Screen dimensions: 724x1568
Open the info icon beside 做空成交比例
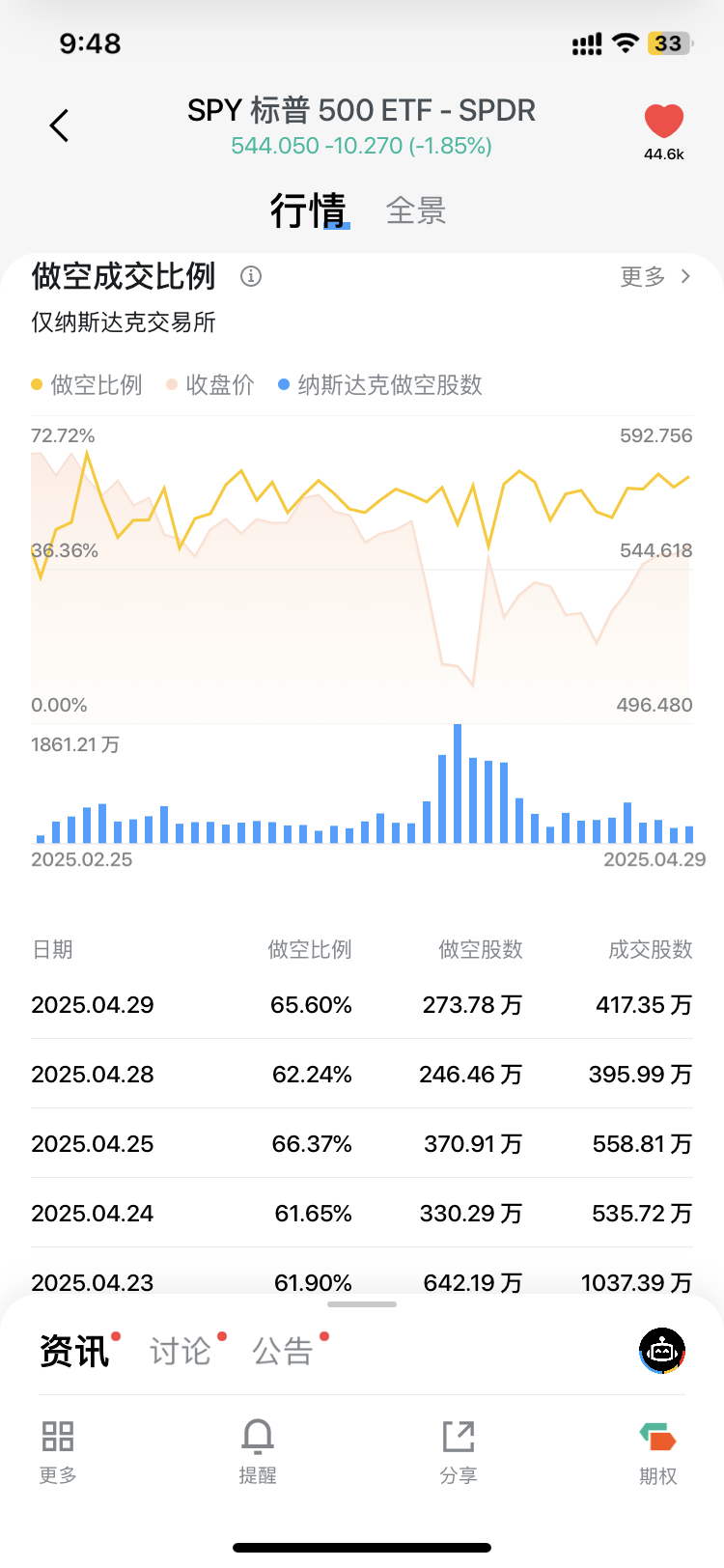coord(251,276)
